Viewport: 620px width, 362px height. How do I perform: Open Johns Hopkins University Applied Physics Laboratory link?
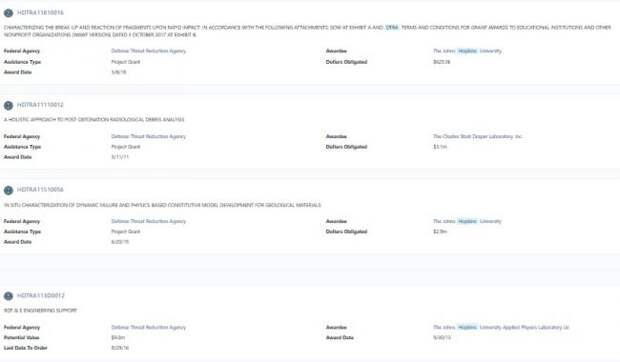click(x=501, y=327)
